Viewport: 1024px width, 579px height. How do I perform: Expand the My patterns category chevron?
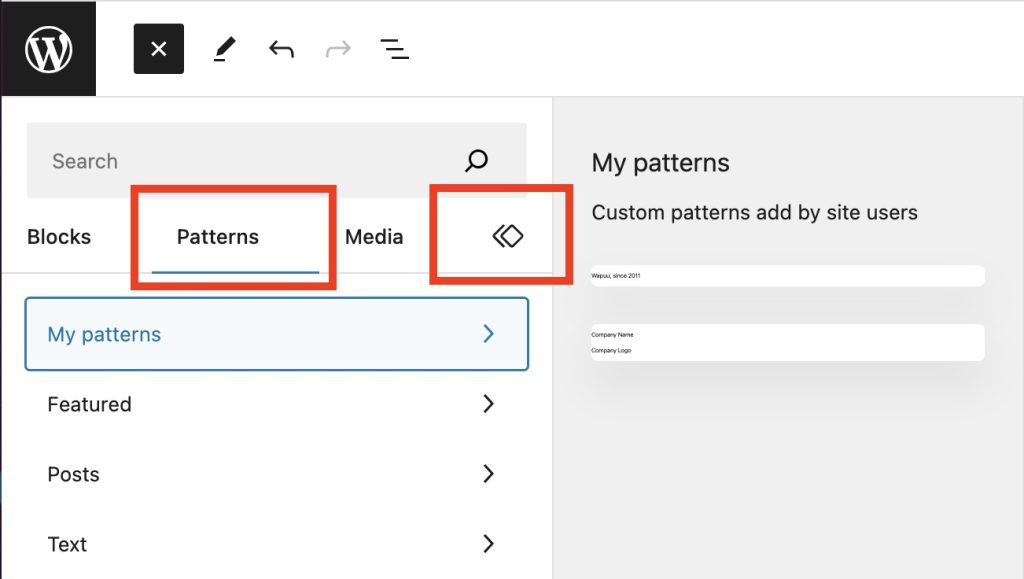pyautogui.click(x=489, y=334)
